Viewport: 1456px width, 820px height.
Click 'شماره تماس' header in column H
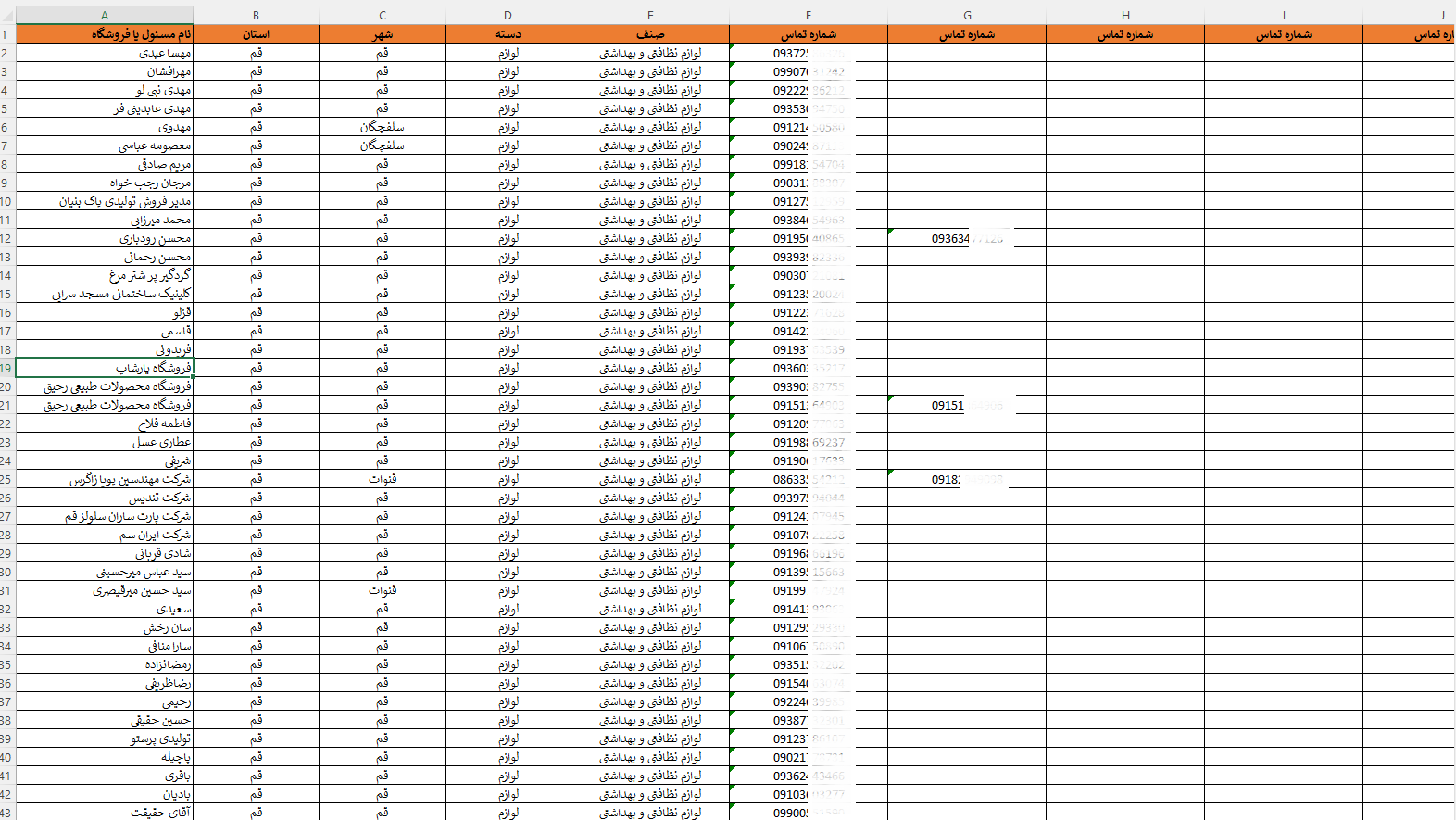click(1125, 34)
